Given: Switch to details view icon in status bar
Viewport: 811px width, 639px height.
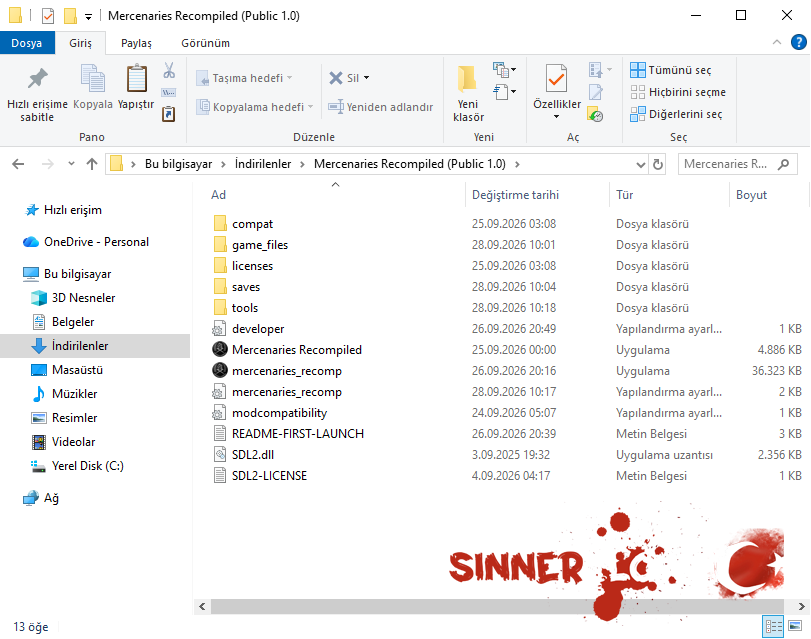Looking at the screenshot, I should (773, 627).
